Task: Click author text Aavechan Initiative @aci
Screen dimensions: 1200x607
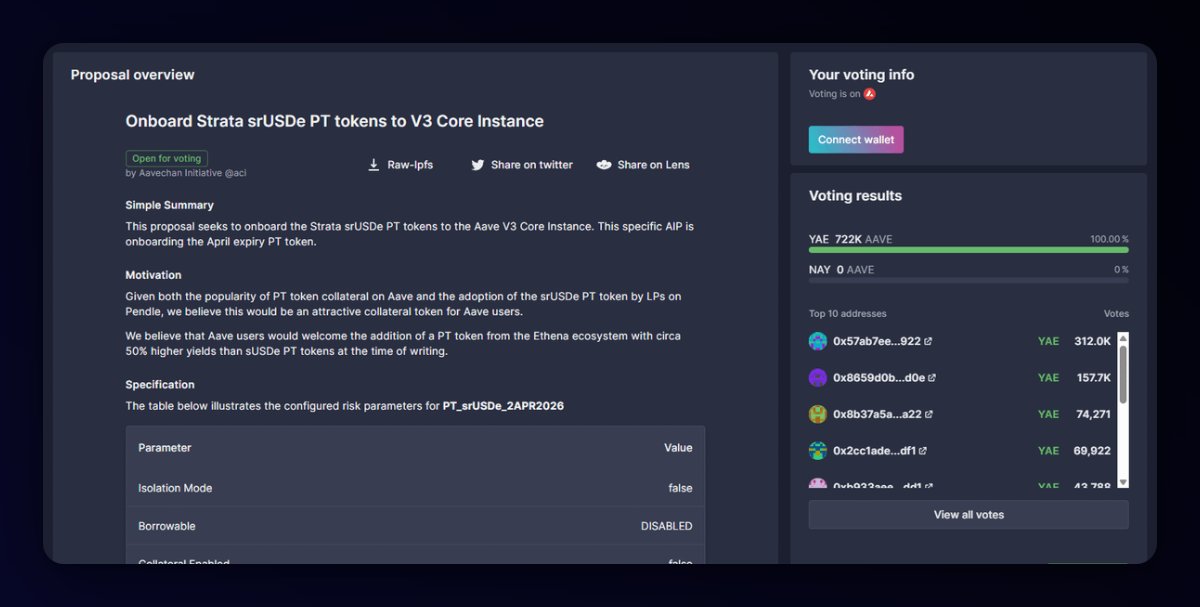Action: point(186,173)
